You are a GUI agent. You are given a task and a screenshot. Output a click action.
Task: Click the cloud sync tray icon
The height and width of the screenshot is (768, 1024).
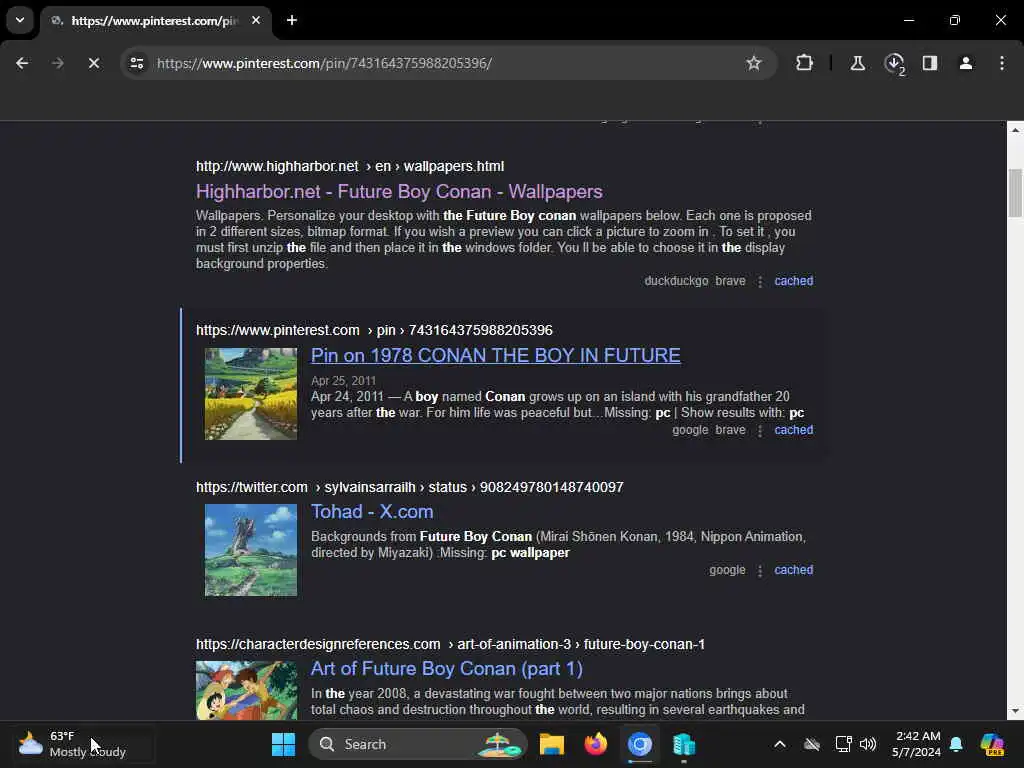pyautogui.click(x=812, y=744)
